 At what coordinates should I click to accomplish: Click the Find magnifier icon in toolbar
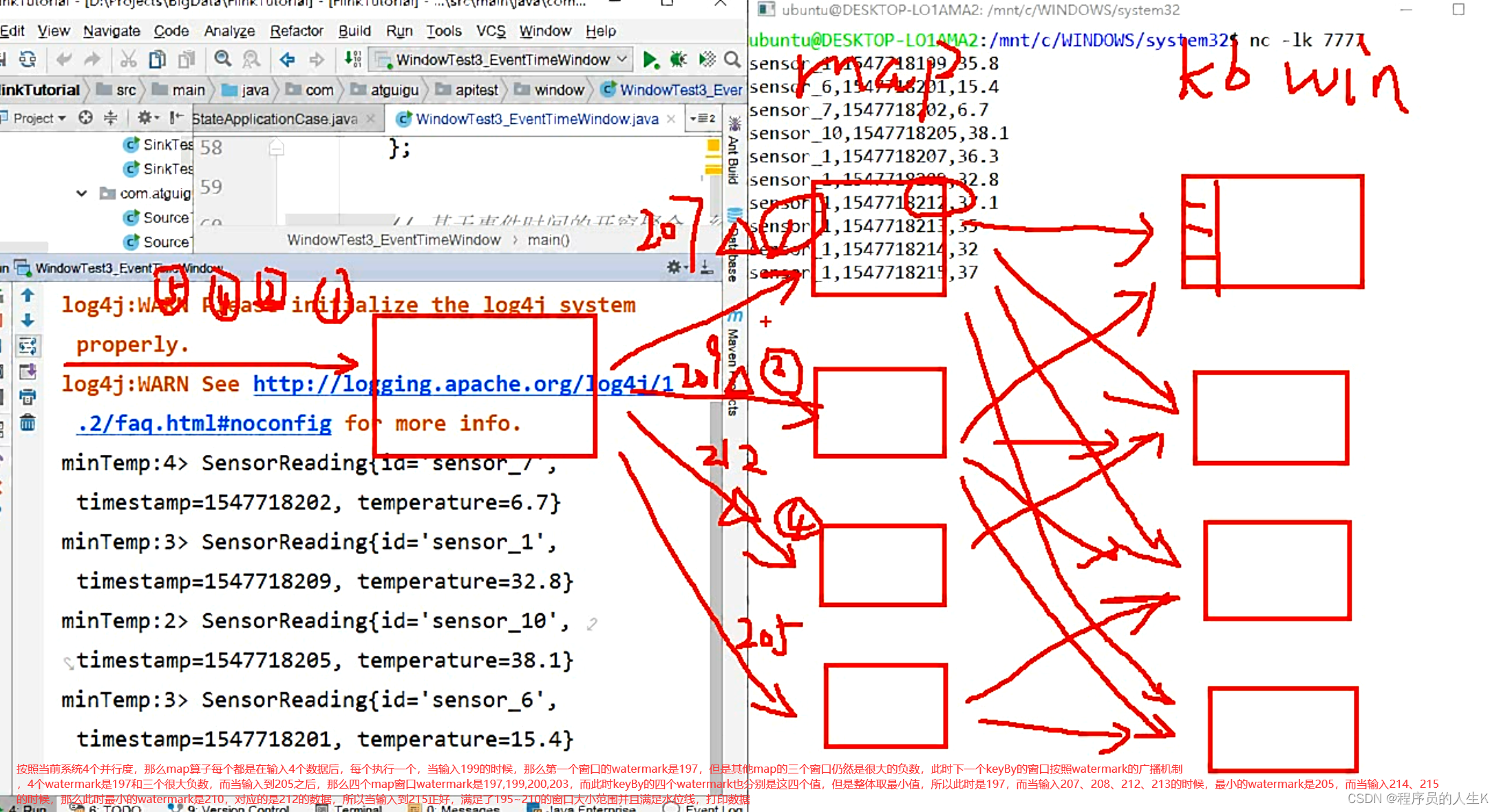[x=222, y=60]
